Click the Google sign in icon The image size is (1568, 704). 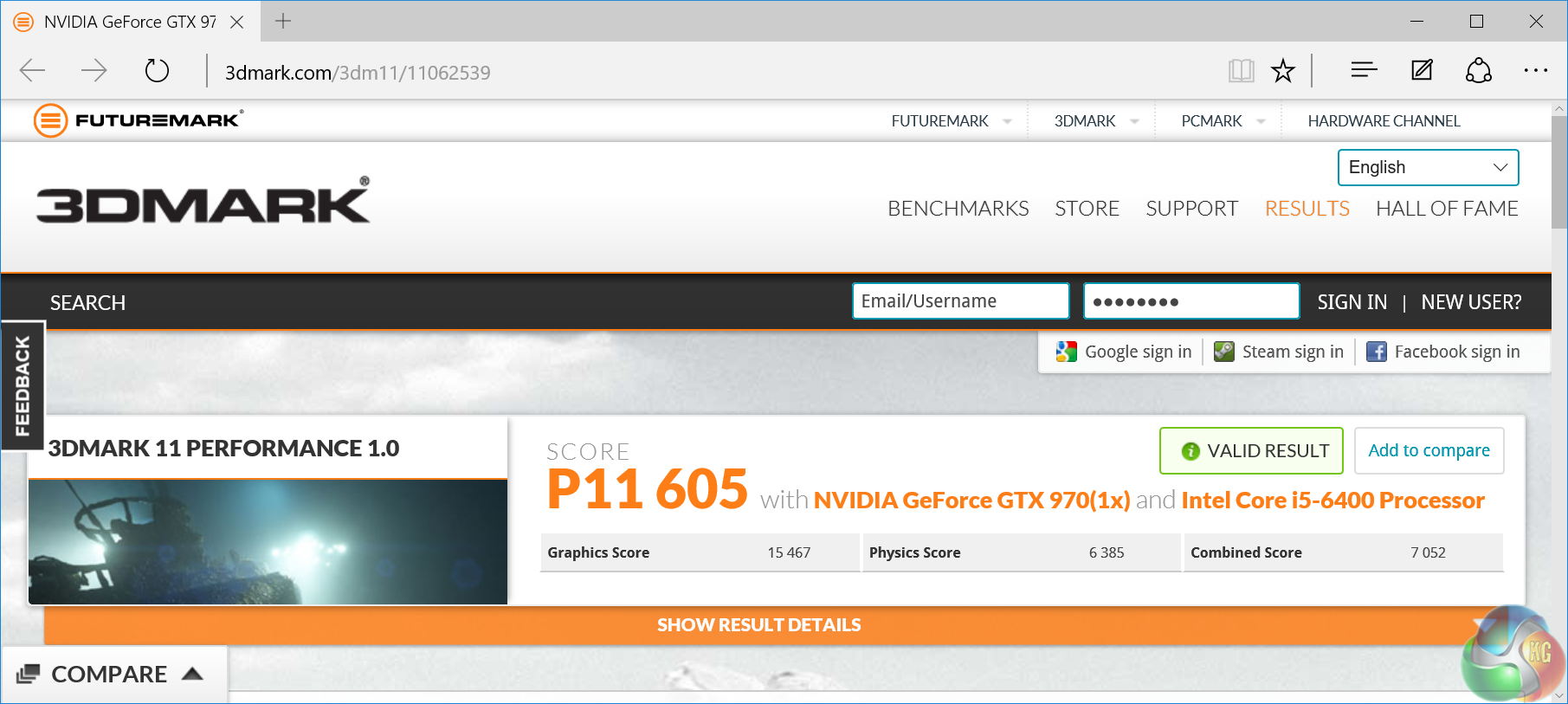point(1066,352)
